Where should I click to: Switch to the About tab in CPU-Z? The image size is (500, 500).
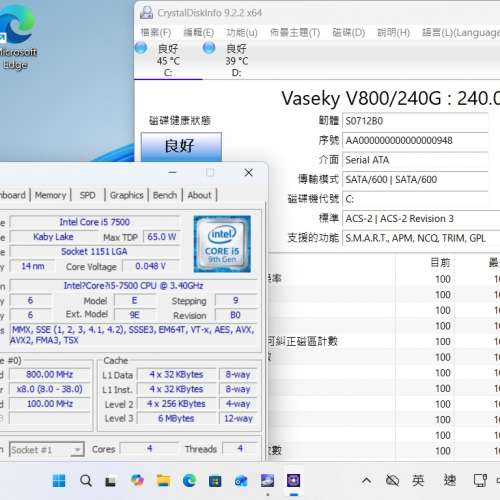(199, 195)
